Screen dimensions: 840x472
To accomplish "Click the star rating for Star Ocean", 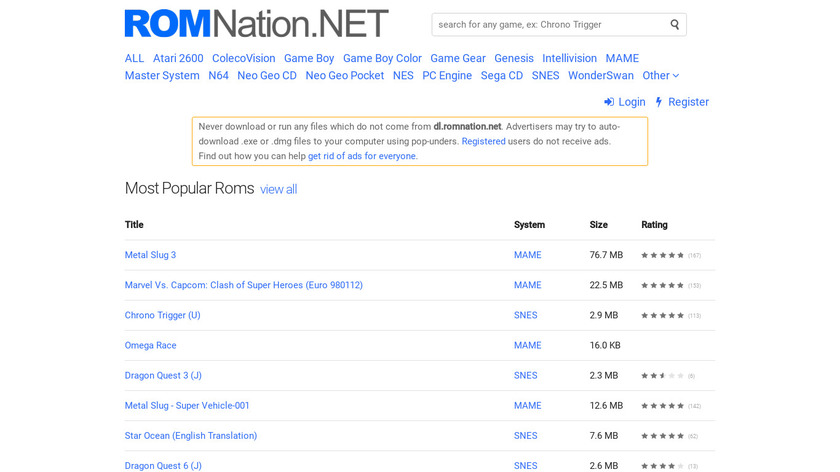I will pyautogui.click(x=663, y=436).
